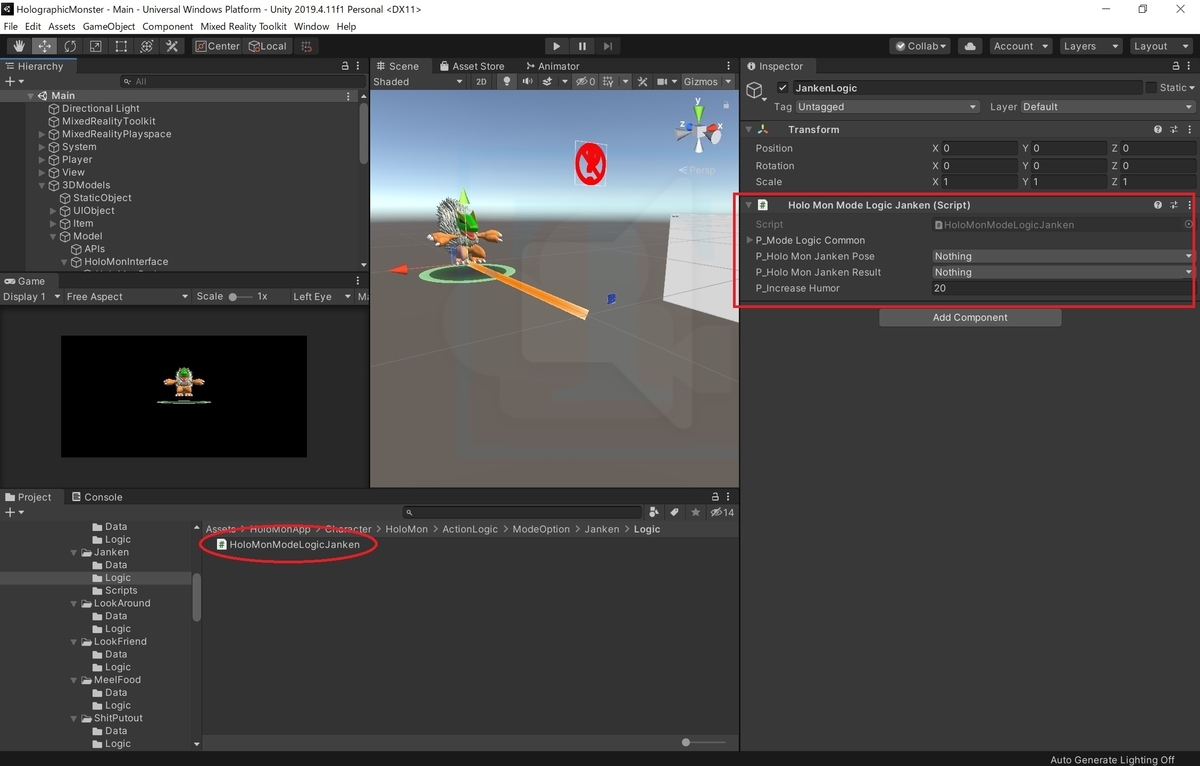The width and height of the screenshot is (1200, 766).
Task: Open the P_Holo Mon Janken Result dropdown
Action: (x=1063, y=272)
